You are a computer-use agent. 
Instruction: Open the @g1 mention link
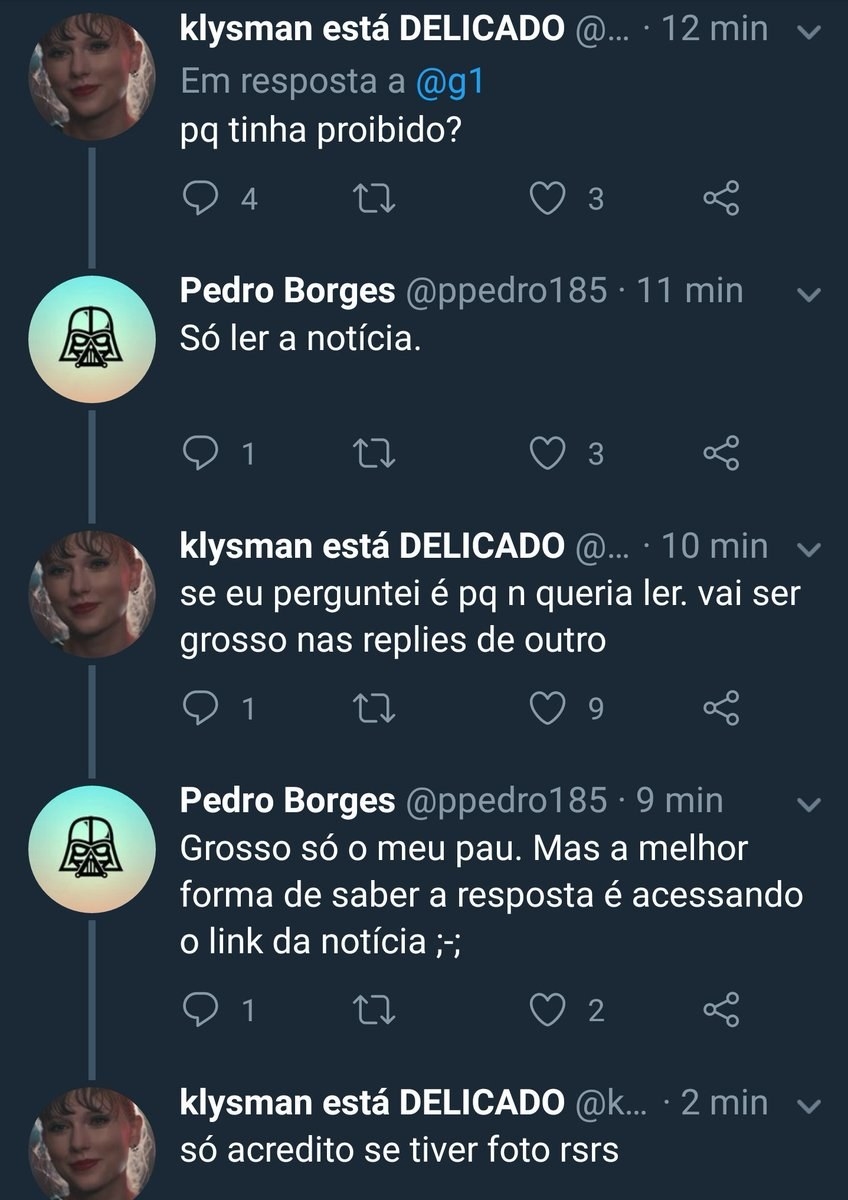pos(449,83)
